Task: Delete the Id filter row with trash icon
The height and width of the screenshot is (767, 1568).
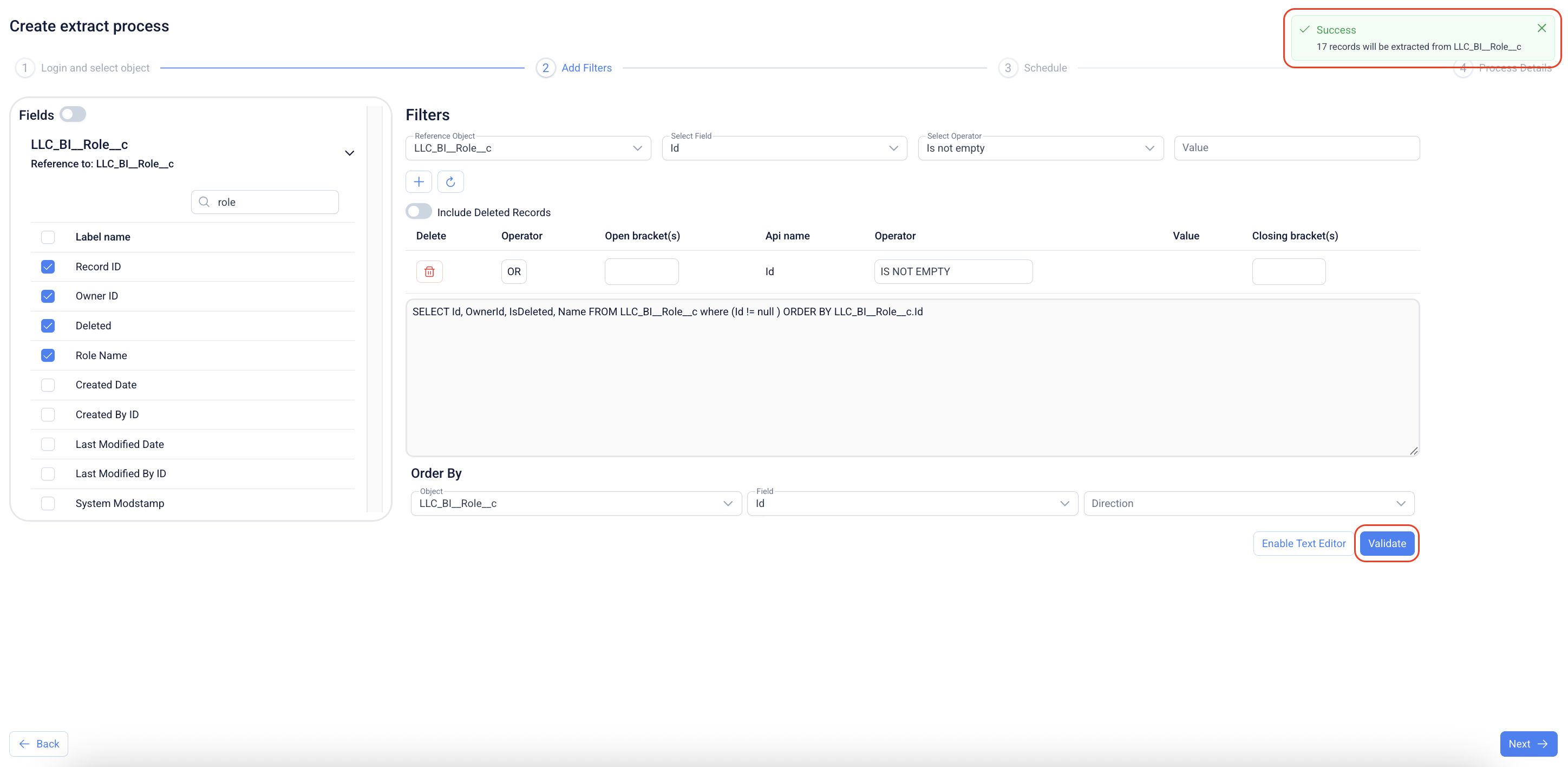Action: [x=429, y=271]
